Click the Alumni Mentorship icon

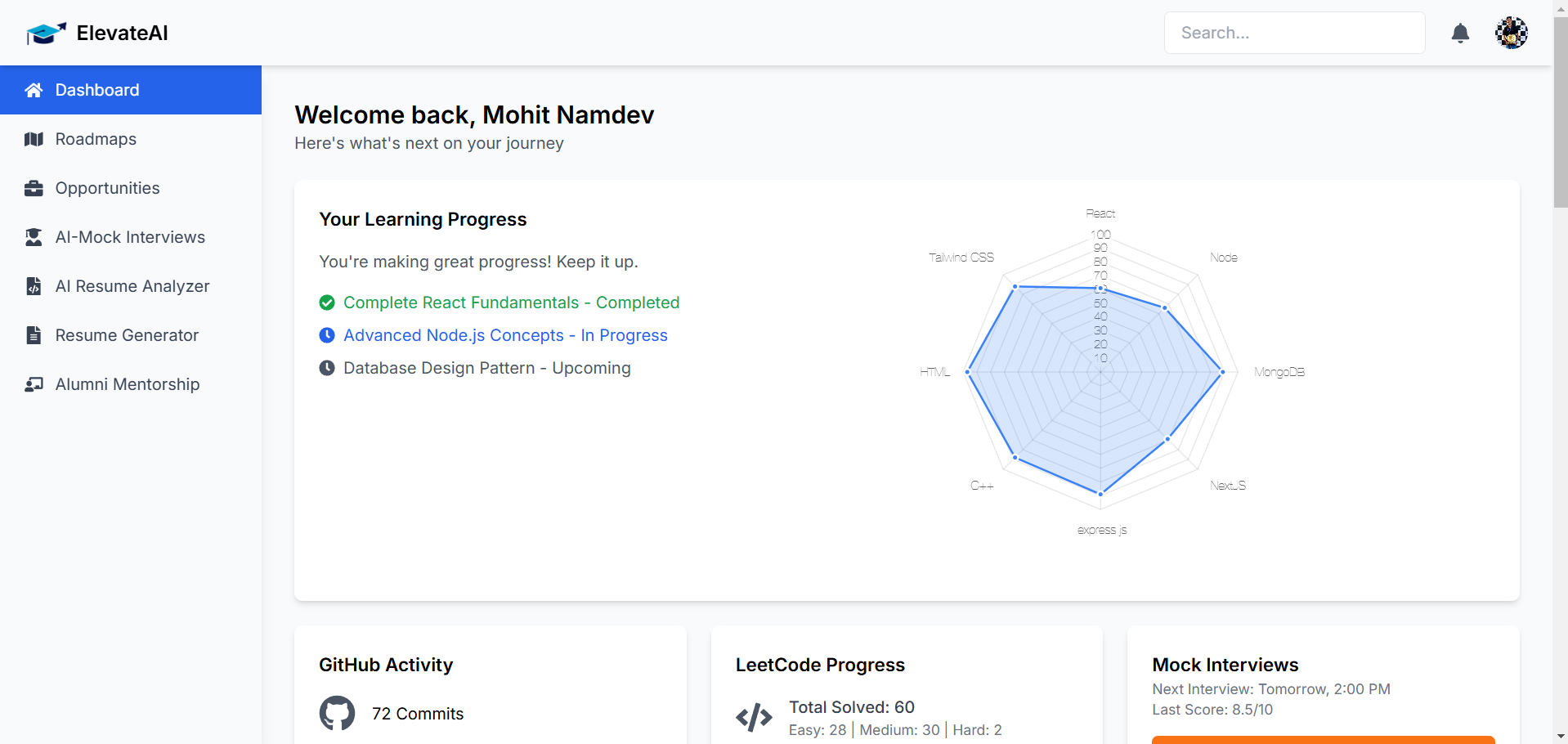point(34,384)
